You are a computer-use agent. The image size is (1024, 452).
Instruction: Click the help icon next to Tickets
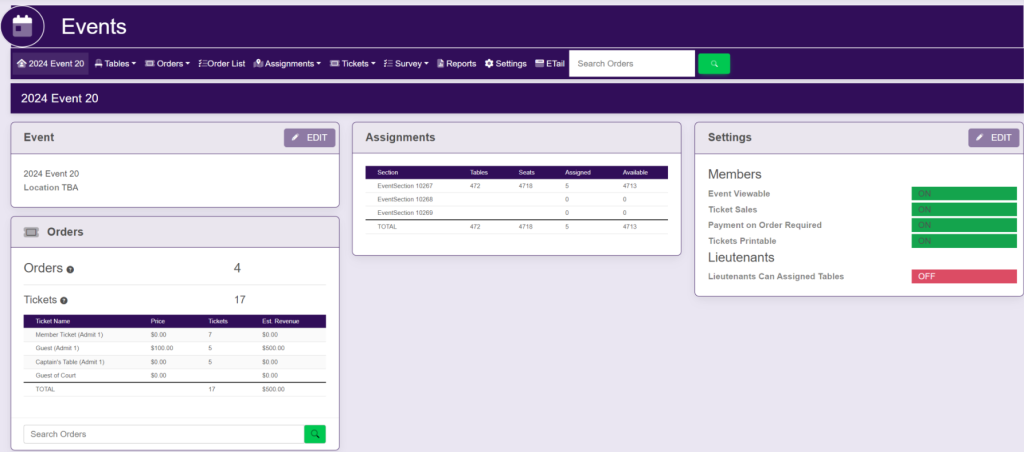64,300
